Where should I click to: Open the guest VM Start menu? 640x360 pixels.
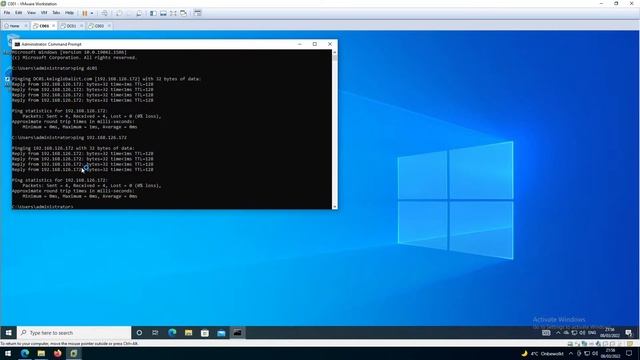pyautogui.click(x=8, y=333)
